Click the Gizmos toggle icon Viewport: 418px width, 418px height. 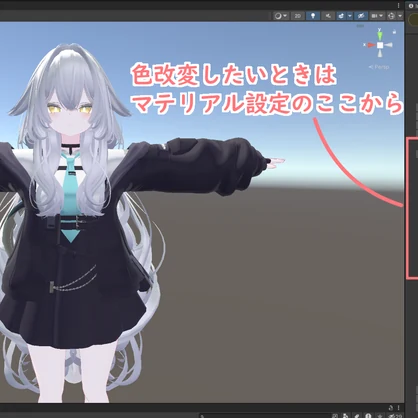pos(391,16)
